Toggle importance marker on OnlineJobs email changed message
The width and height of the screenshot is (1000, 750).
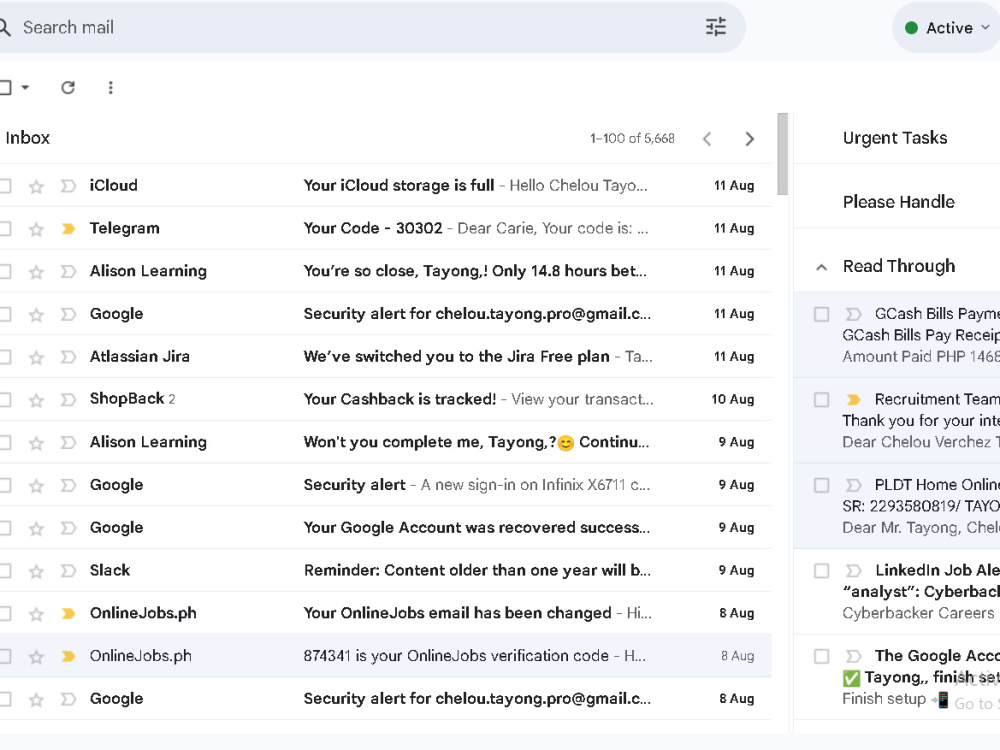pos(68,614)
